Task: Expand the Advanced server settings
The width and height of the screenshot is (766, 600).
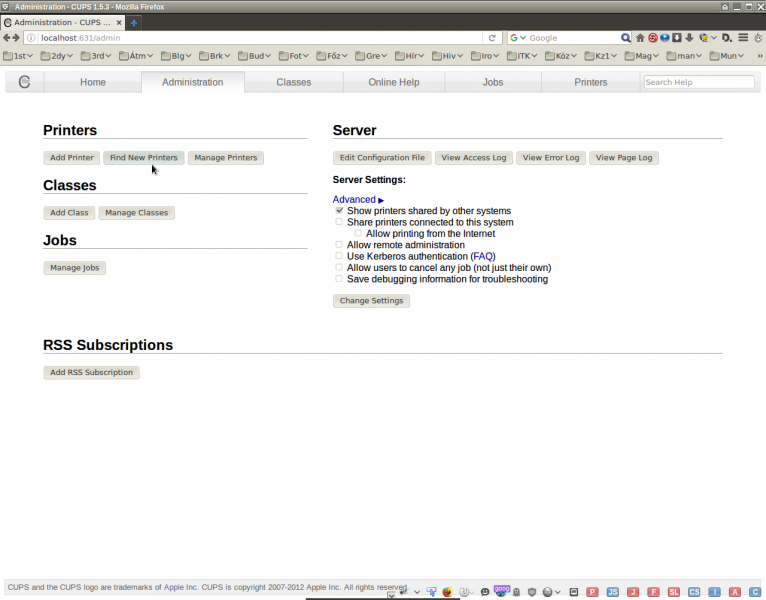Action: tap(358, 199)
